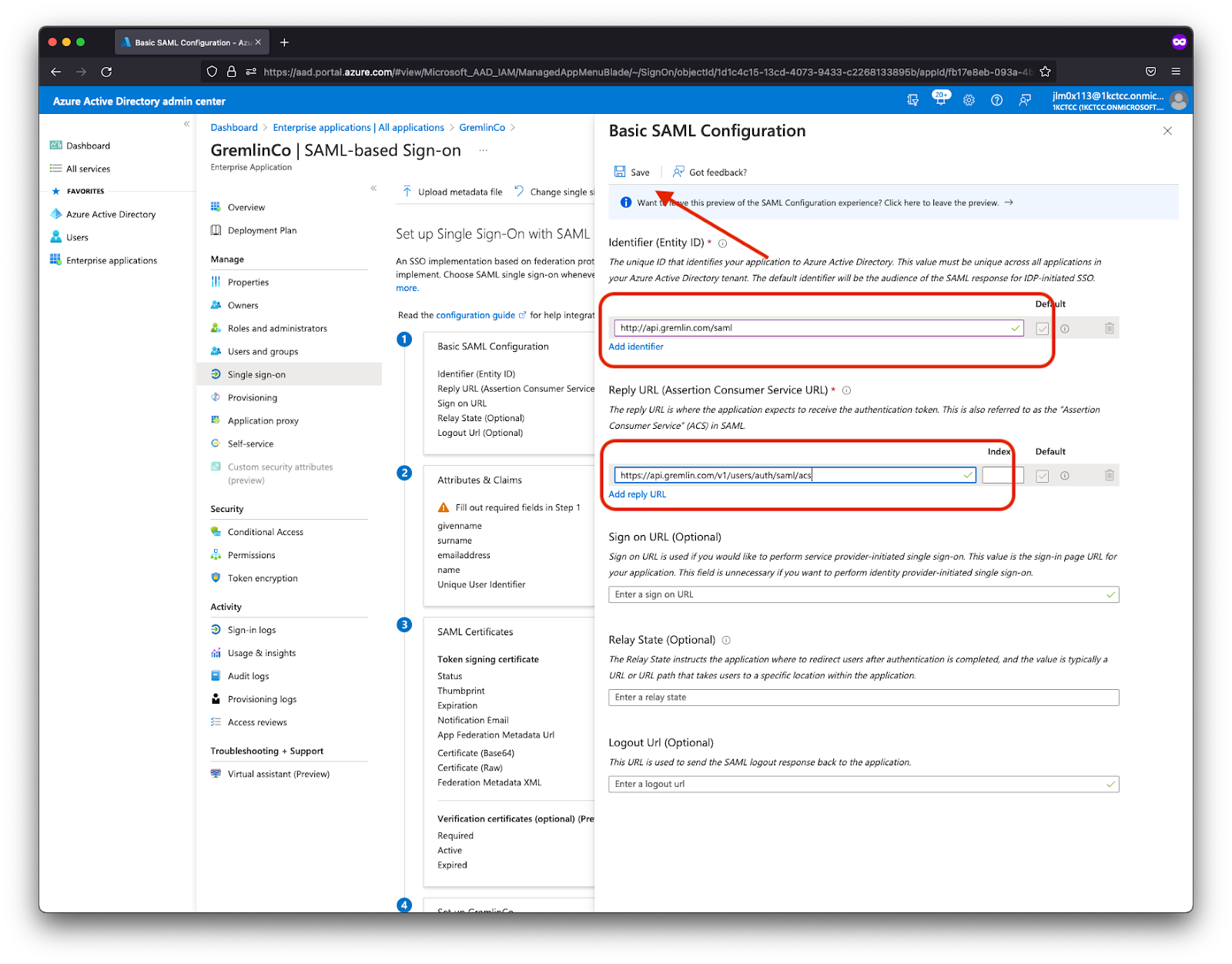
Task: Click info icon in the identifier row
Action: pyautogui.click(x=1064, y=329)
